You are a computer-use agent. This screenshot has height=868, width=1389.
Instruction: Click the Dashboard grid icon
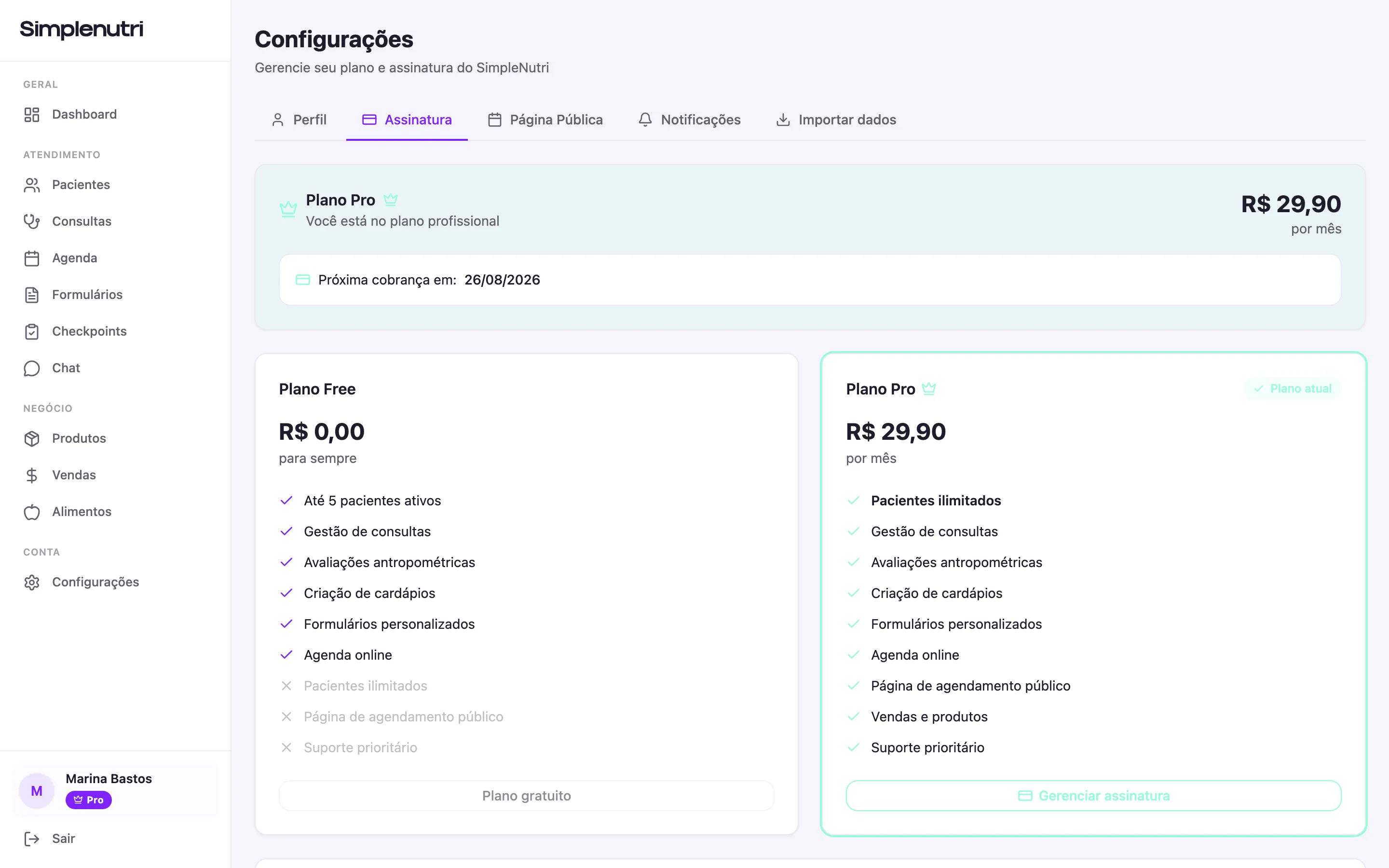pyautogui.click(x=31, y=114)
